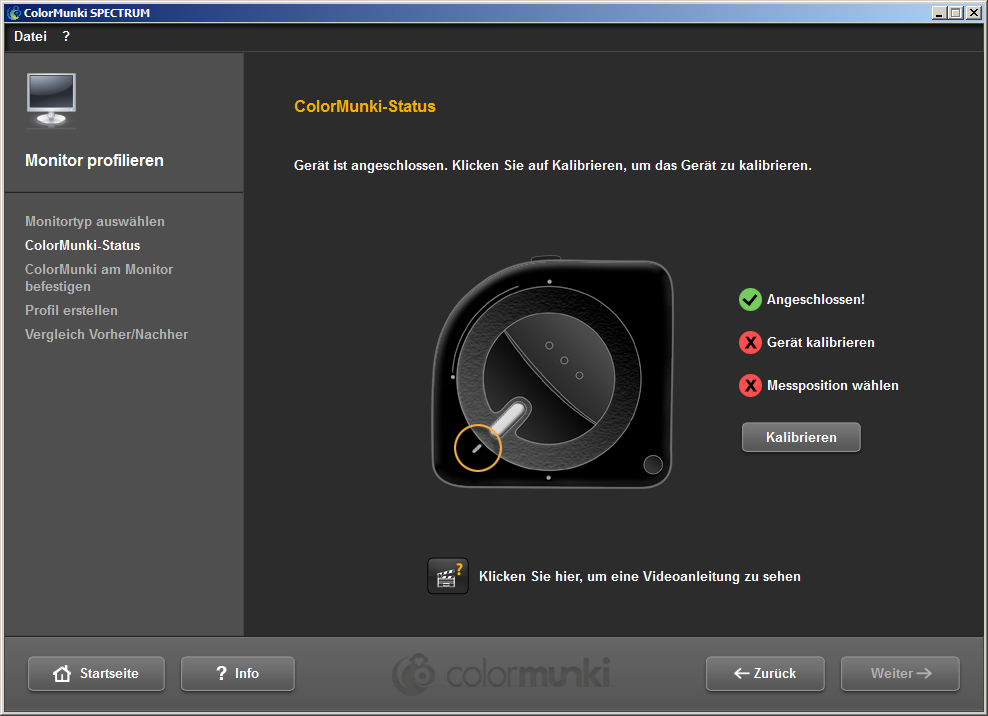988x716 pixels.
Task: Click the Messposition wählen status text
Action: click(x=832, y=385)
